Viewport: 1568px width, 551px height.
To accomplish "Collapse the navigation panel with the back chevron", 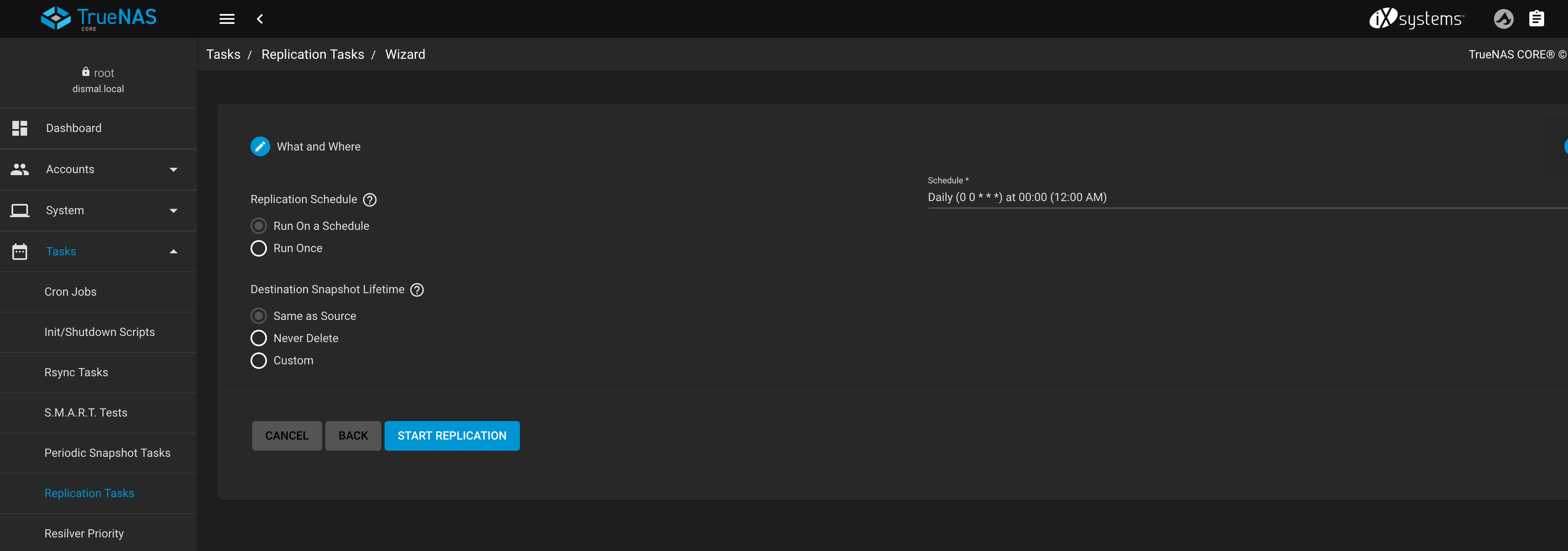I will click(260, 19).
